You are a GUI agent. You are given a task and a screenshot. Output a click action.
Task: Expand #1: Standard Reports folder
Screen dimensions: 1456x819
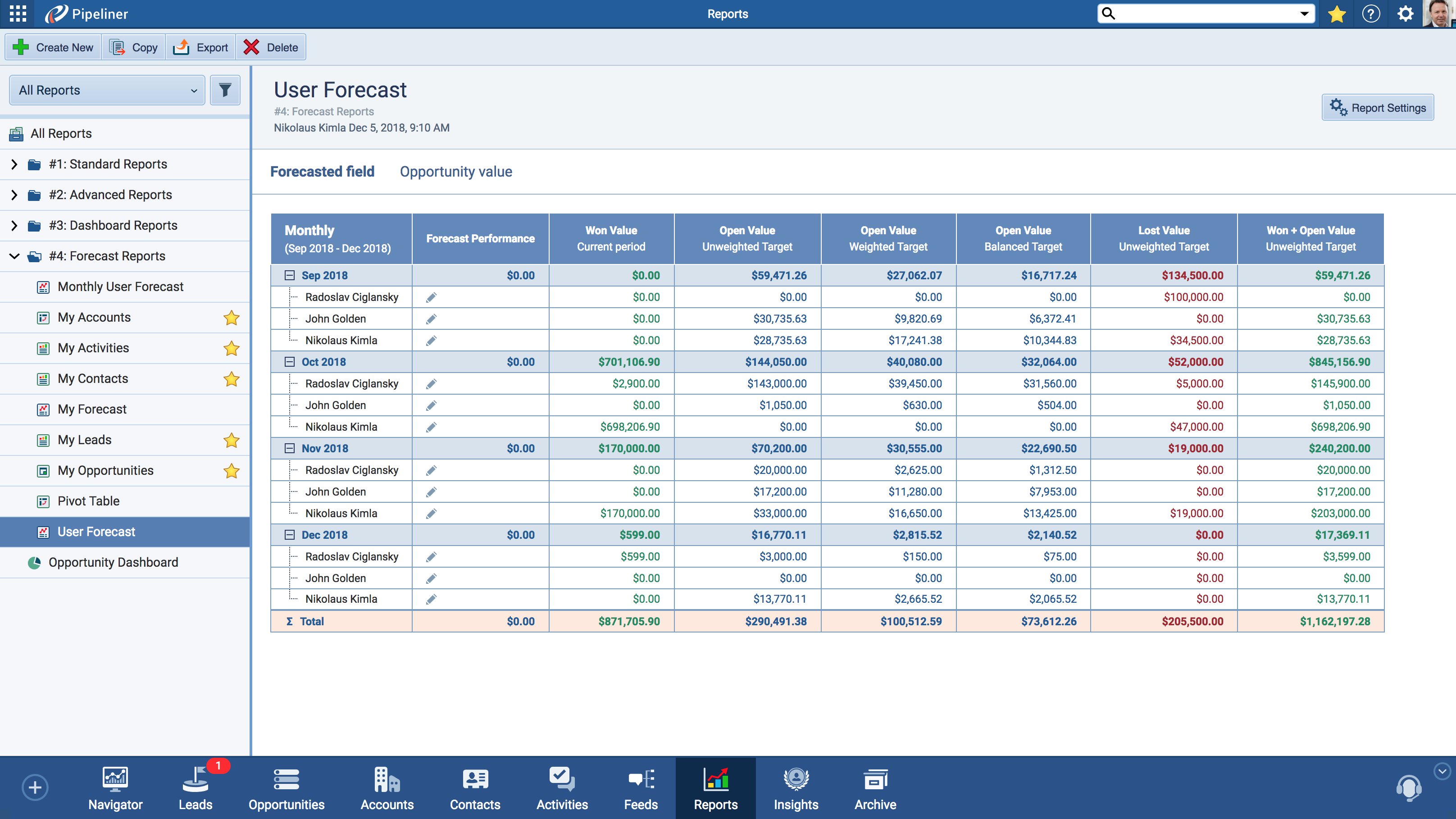point(14,164)
